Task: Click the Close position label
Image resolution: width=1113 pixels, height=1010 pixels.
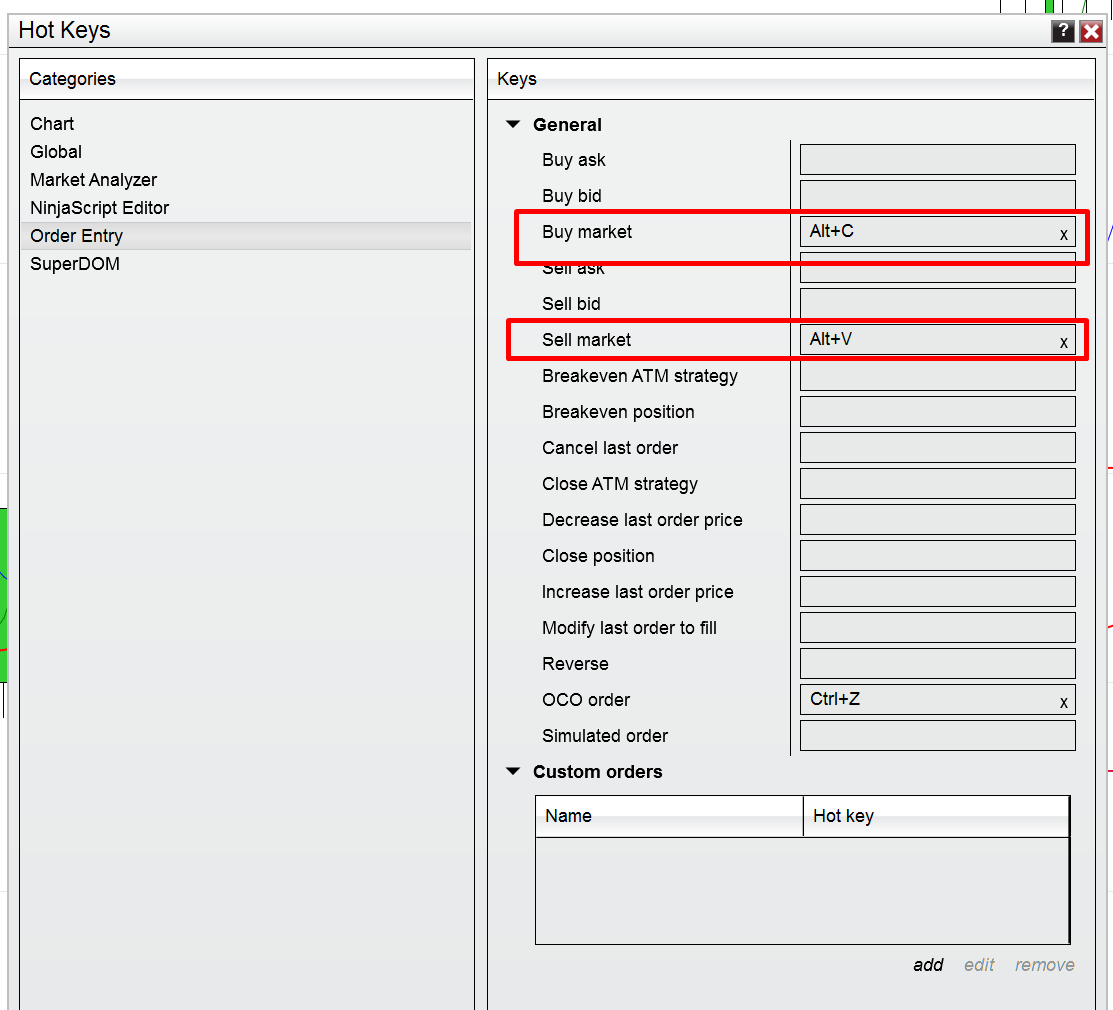Action: [x=598, y=556]
